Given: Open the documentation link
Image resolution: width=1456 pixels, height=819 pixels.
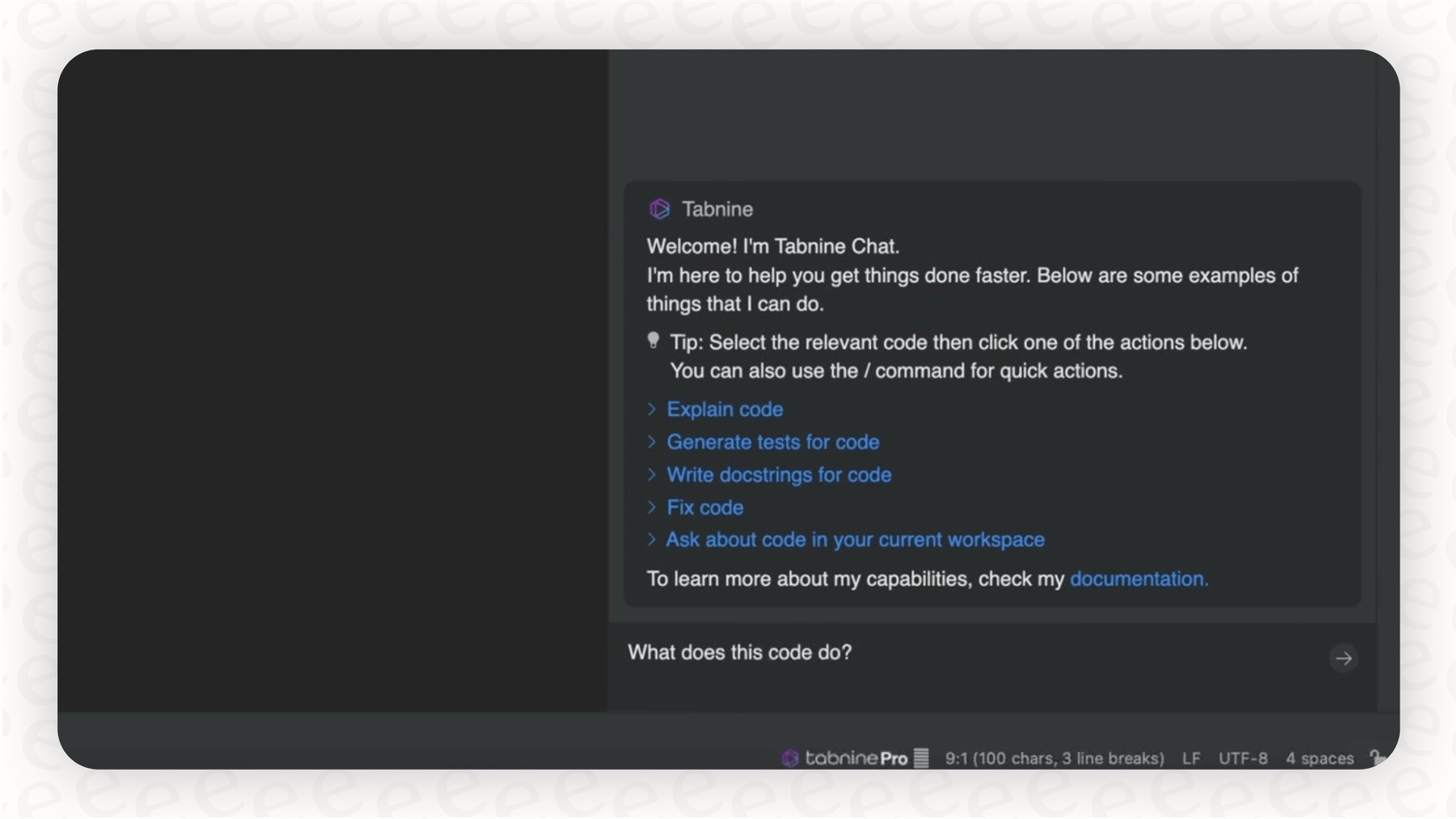Looking at the screenshot, I should tap(1138, 578).
